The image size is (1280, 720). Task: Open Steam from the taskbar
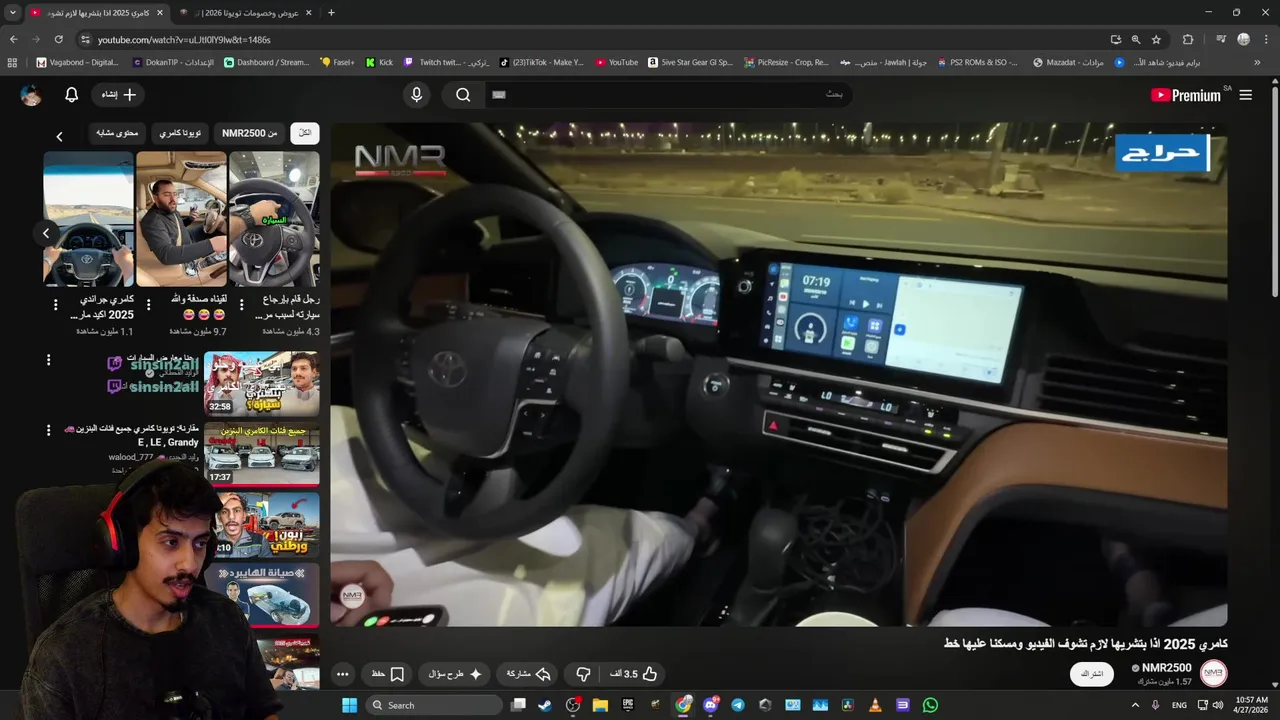pyautogui.click(x=545, y=705)
